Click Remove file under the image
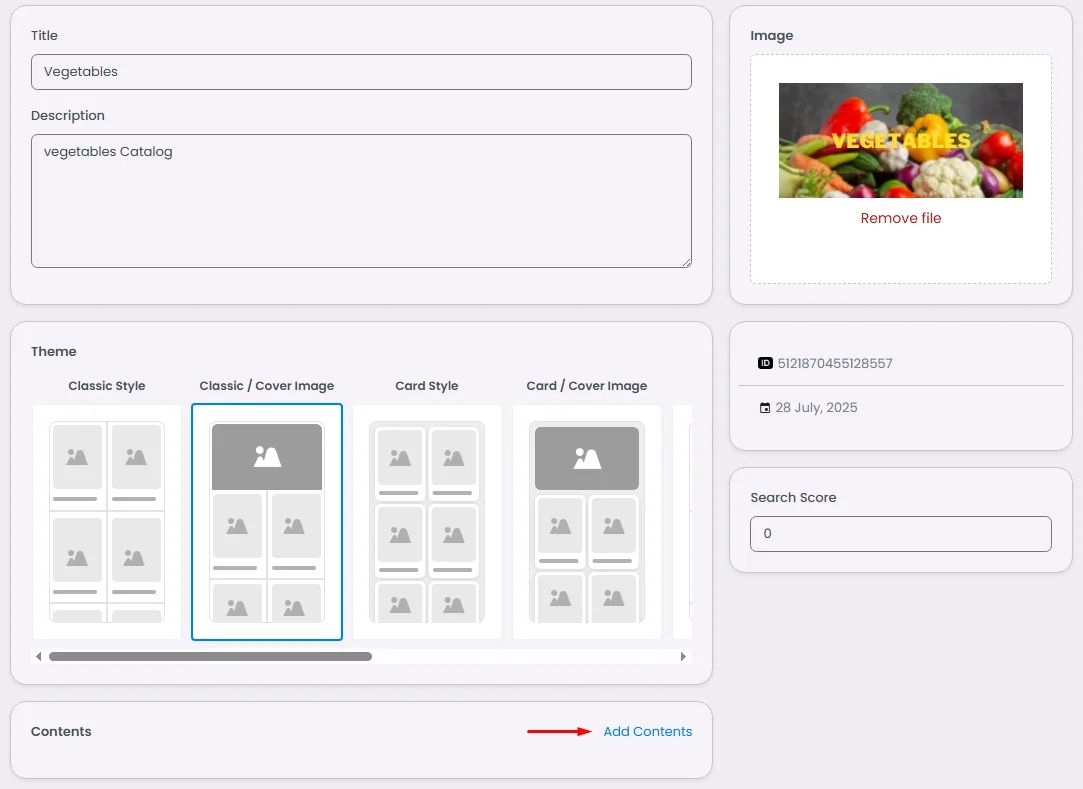Image resolution: width=1083 pixels, height=789 pixels. coord(901,218)
